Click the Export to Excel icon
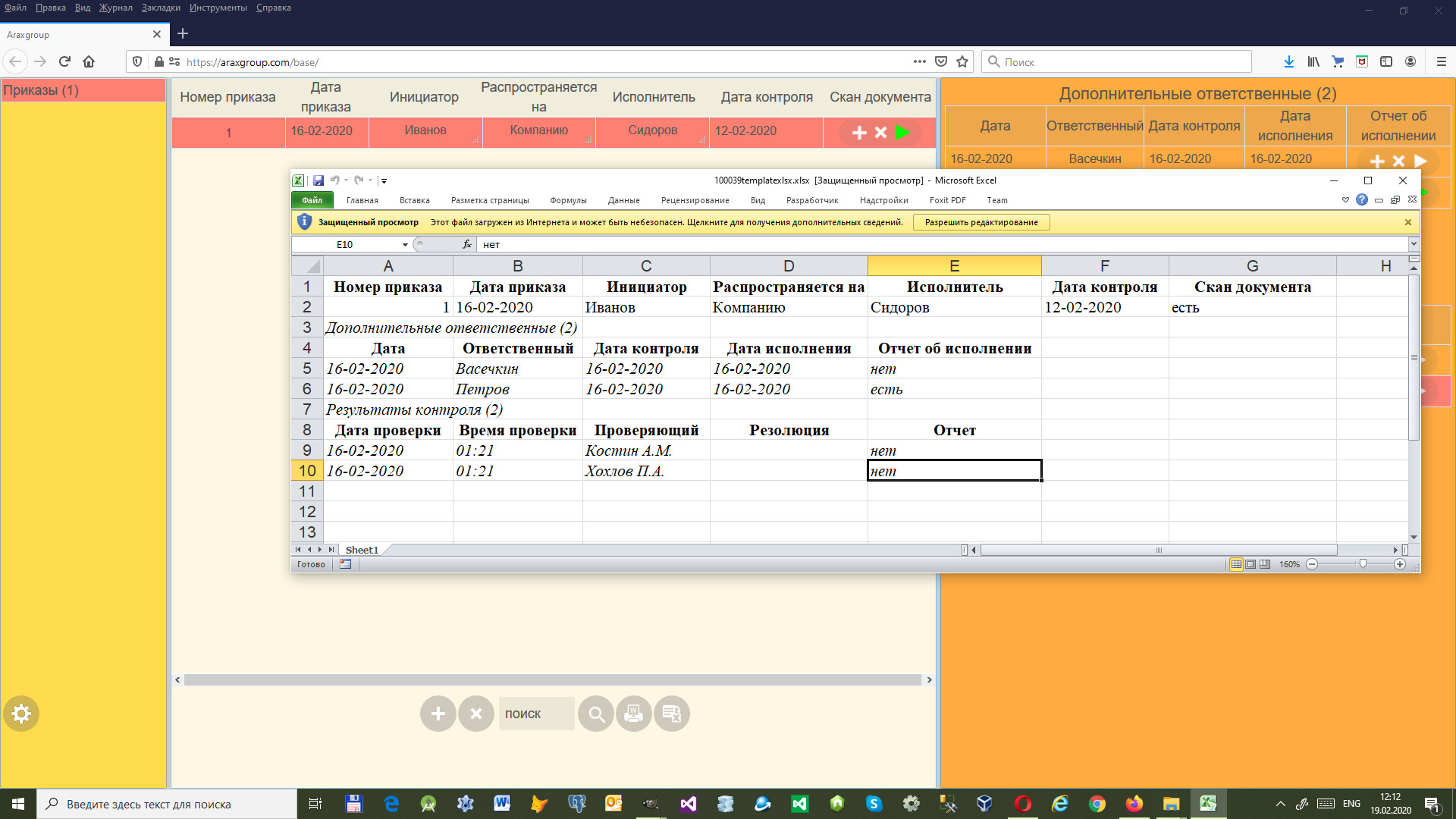 pos(671,714)
